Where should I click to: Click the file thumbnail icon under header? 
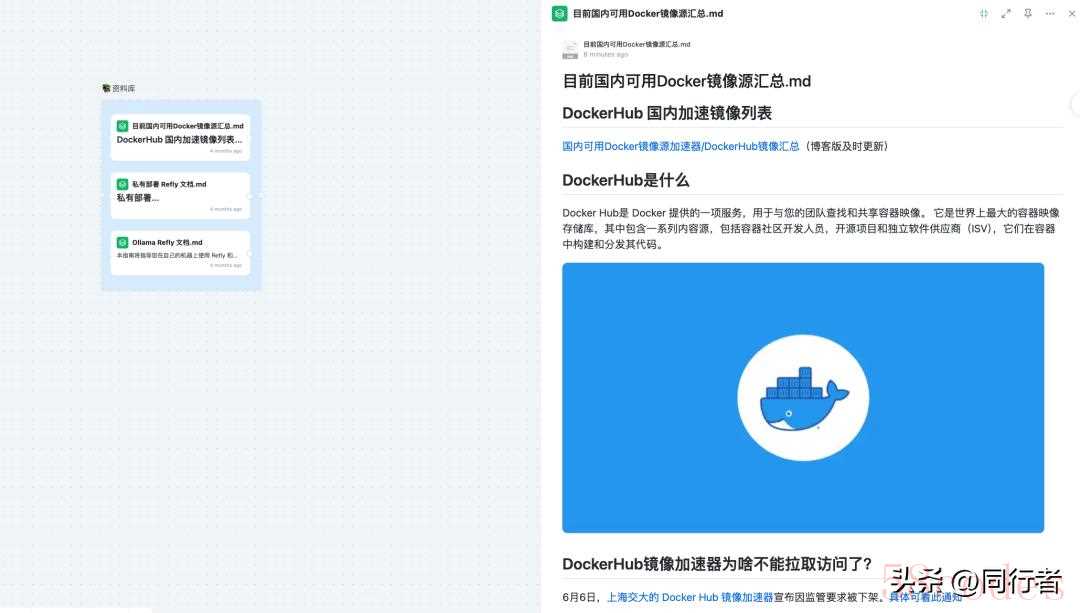pyautogui.click(x=570, y=49)
